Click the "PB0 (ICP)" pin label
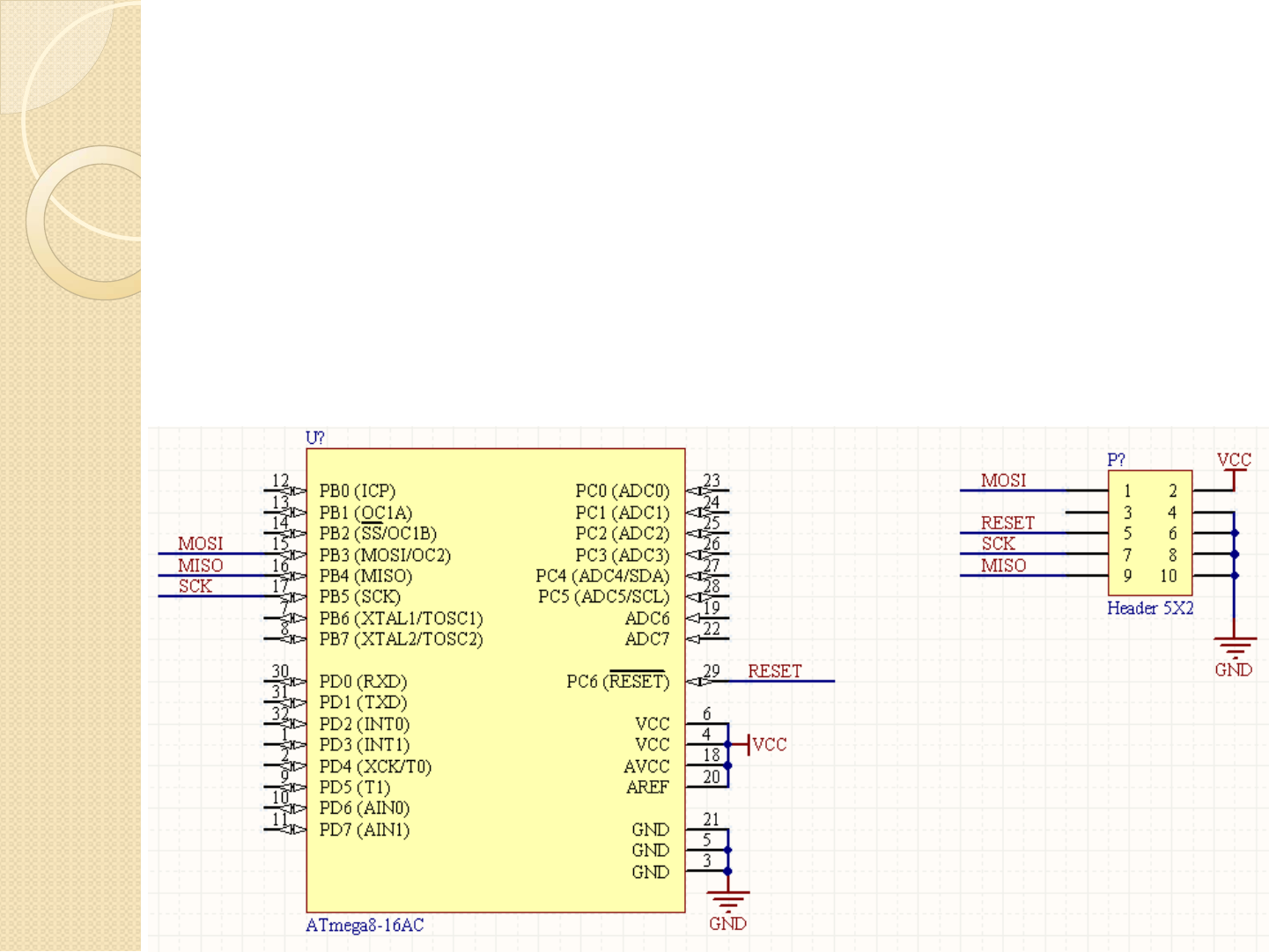This screenshot has width=1269, height=952. [x=358, y=491]
